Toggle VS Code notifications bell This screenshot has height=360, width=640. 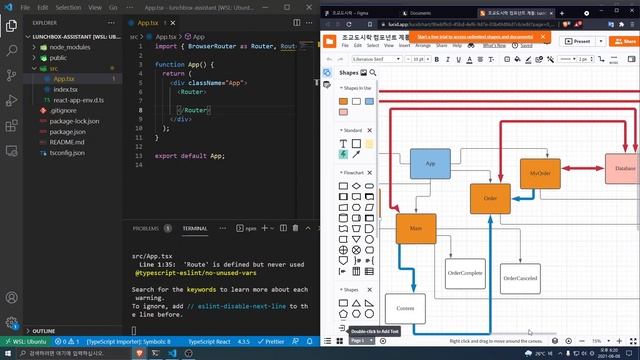(310, 341)
